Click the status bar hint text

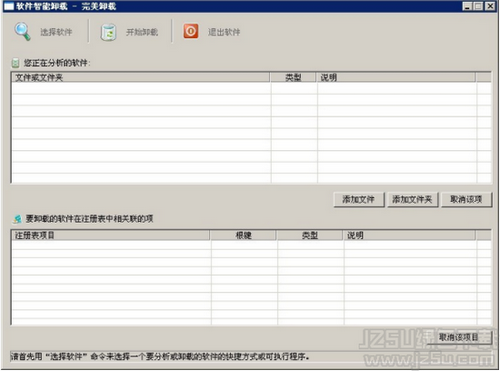pyautogui.click(x=160, y=357)
